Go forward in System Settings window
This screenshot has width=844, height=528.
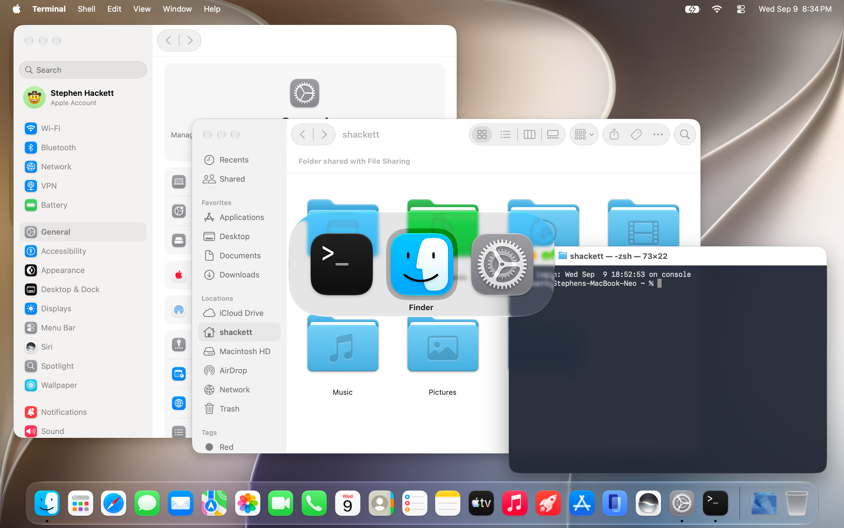(189, 40)
